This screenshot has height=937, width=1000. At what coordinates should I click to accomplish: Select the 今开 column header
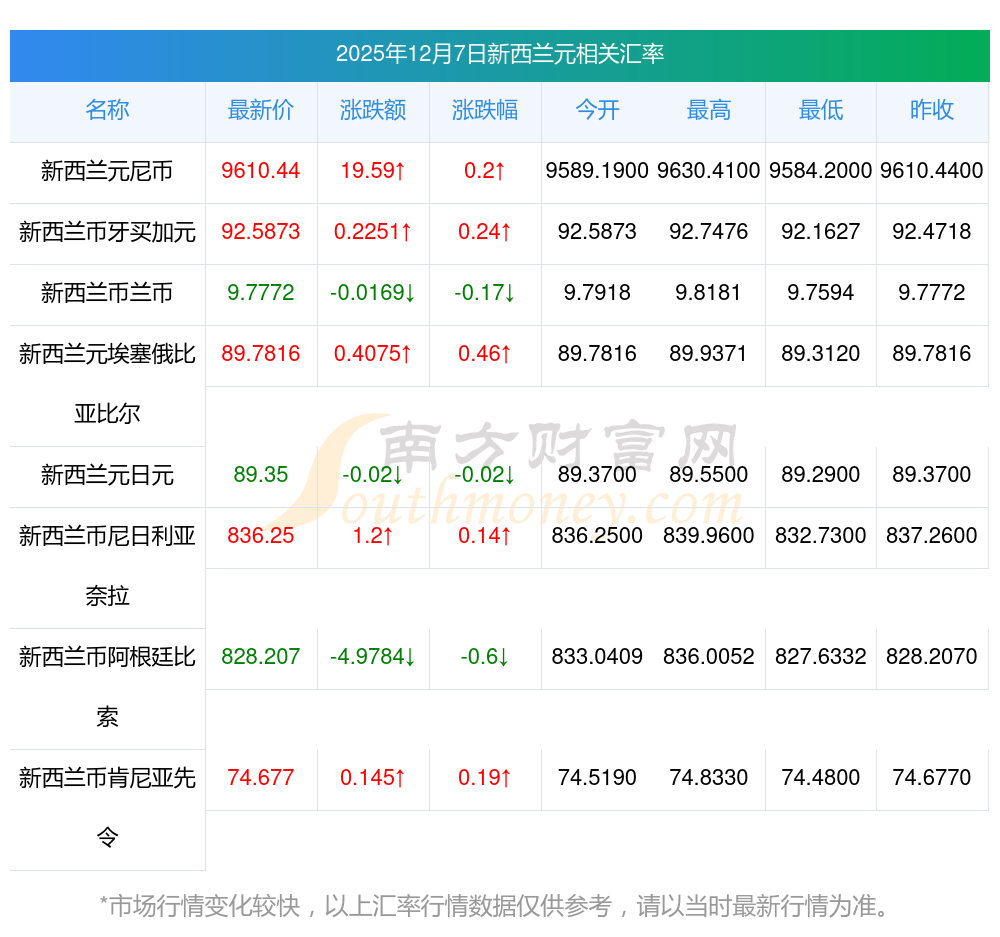[x=597, y=111]
